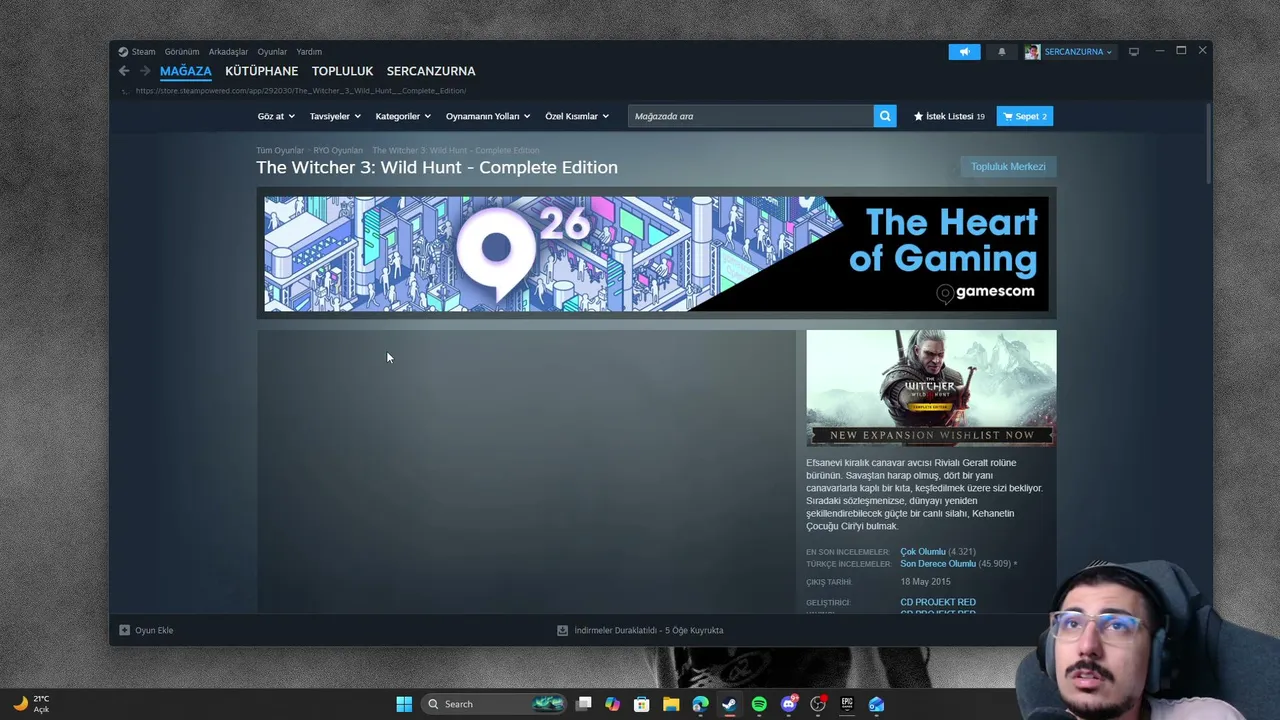This screenshot has height=720, width=1280.
Task: Open İstek Listesi wishlist
Action: [949, 116]
